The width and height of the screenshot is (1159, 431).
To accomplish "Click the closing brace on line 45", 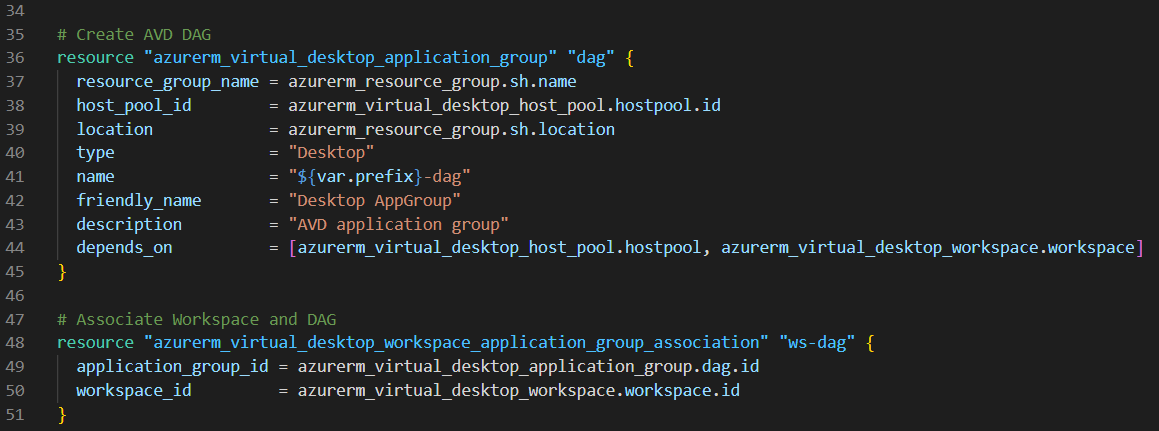I will coord(62,272).
